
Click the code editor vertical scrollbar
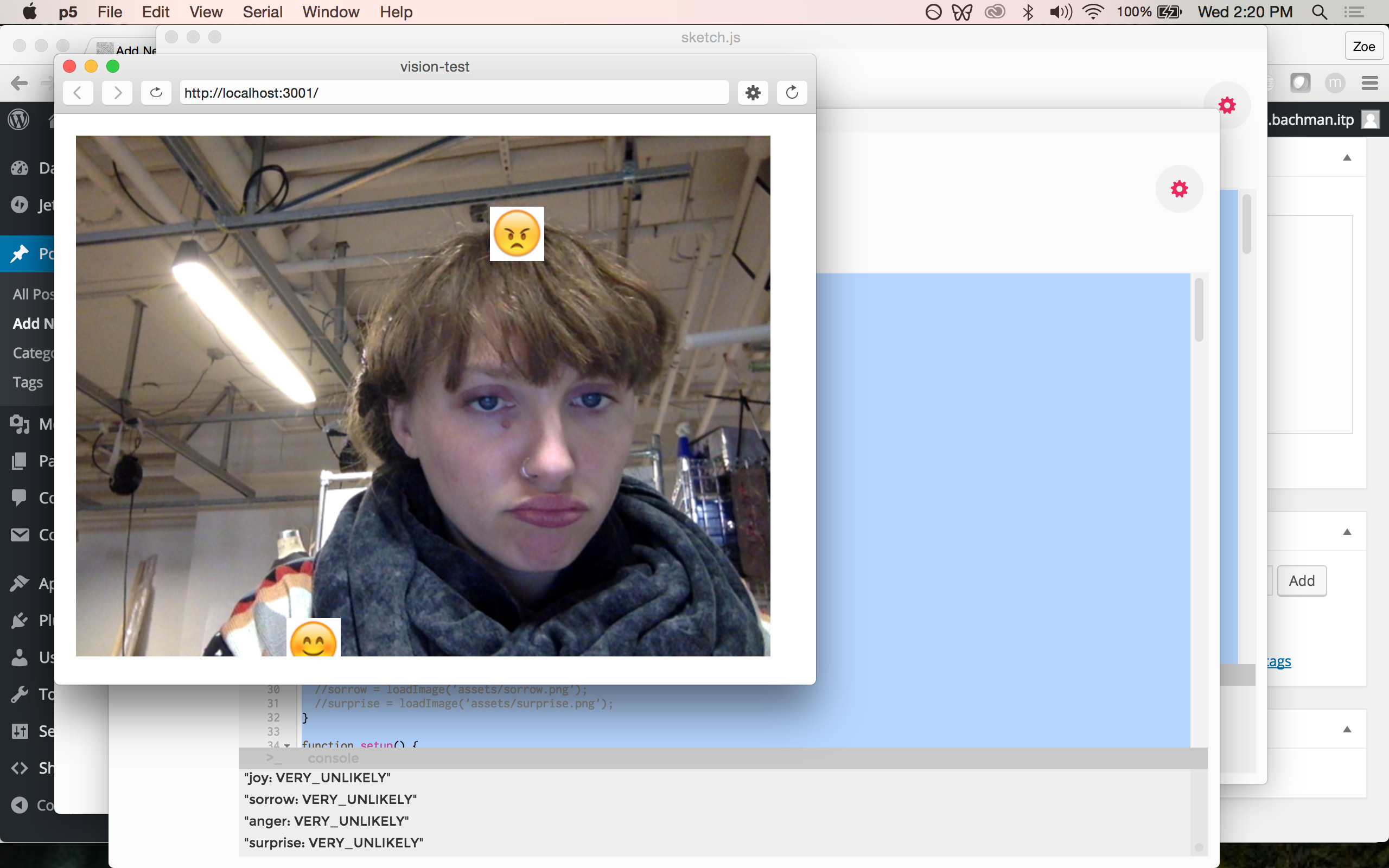[x=1199, y=309]
